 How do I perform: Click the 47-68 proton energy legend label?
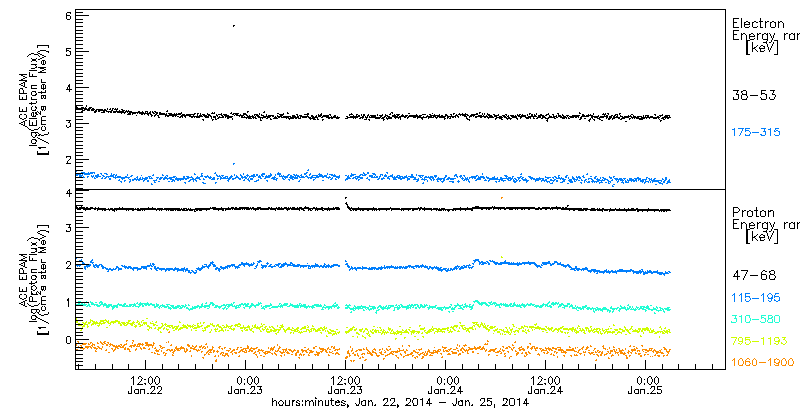pos(754,276)
